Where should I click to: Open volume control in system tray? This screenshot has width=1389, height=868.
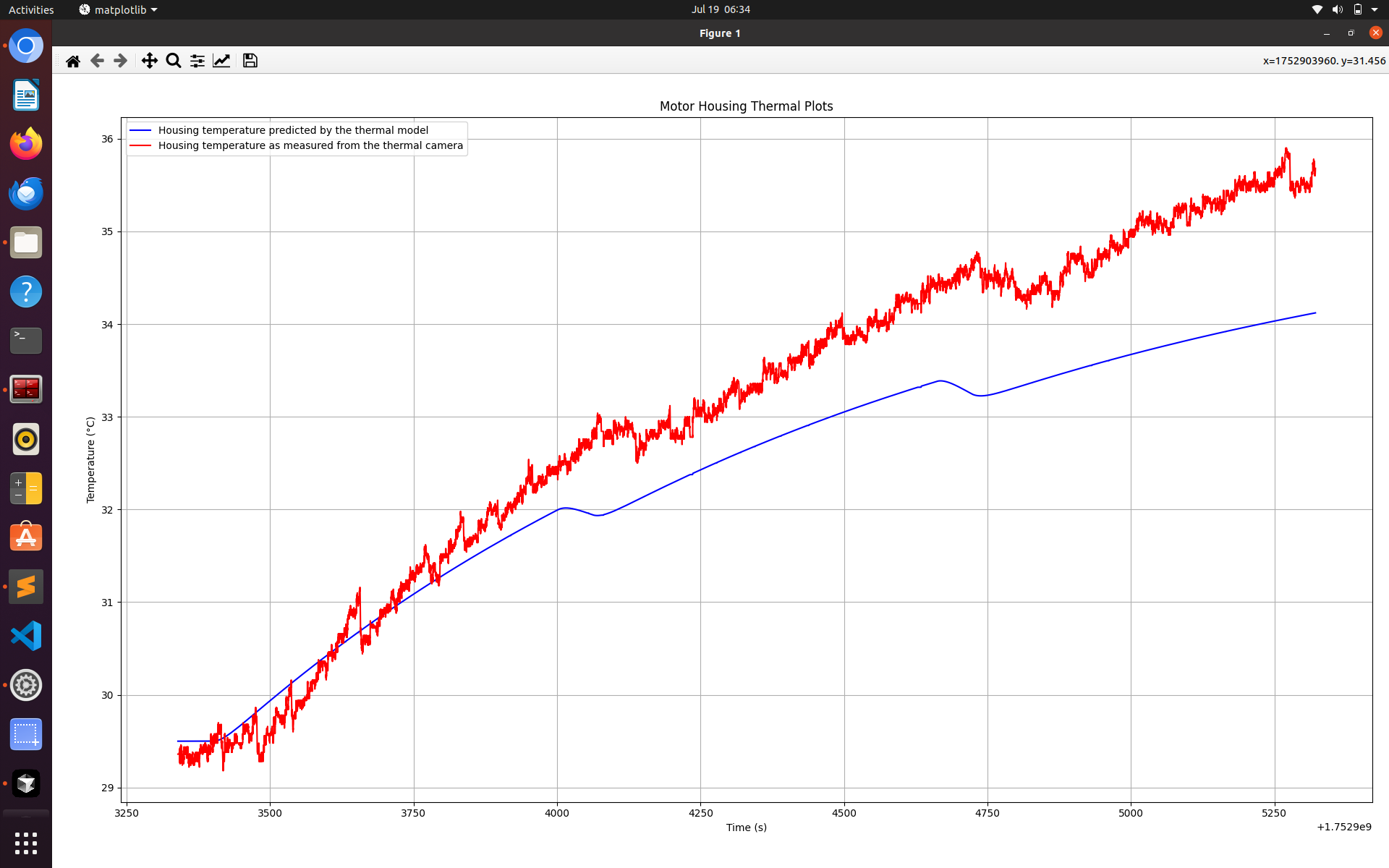1337,9
